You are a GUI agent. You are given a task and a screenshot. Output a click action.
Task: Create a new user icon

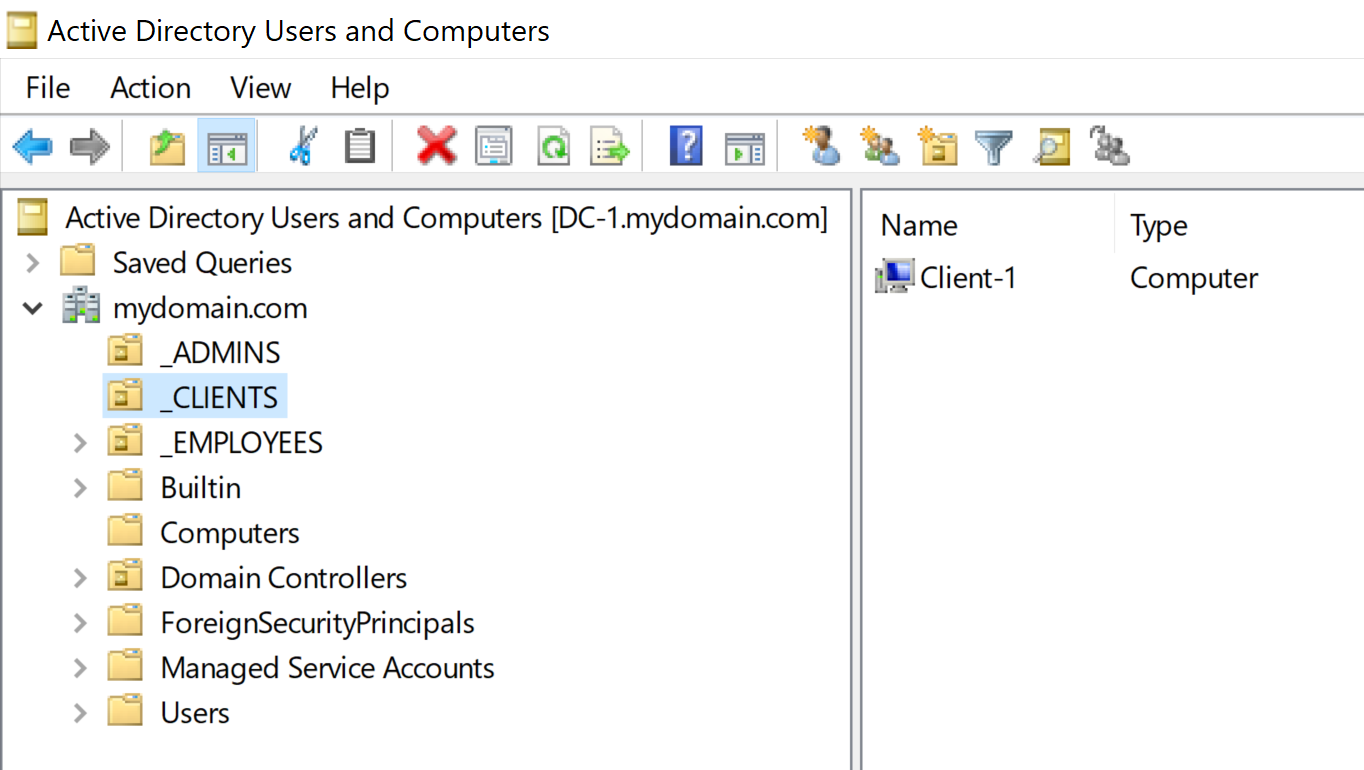click(x=822, y=146)
